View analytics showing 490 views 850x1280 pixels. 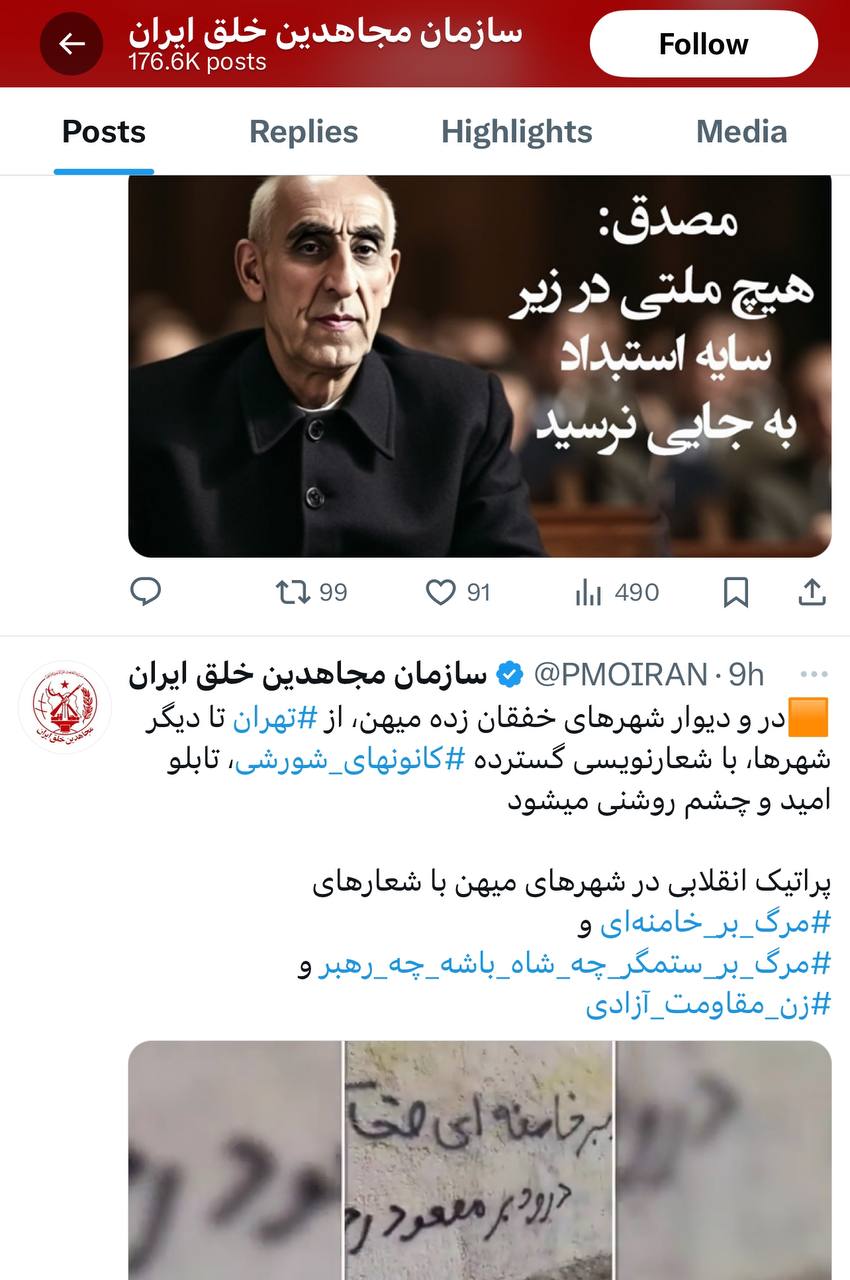tap(617, 593)
